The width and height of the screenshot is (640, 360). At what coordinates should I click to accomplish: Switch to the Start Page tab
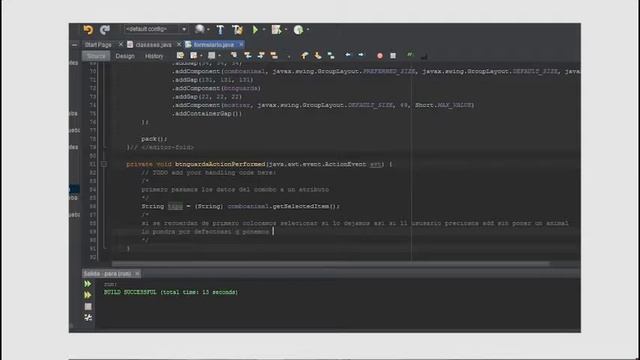point(98,44)
